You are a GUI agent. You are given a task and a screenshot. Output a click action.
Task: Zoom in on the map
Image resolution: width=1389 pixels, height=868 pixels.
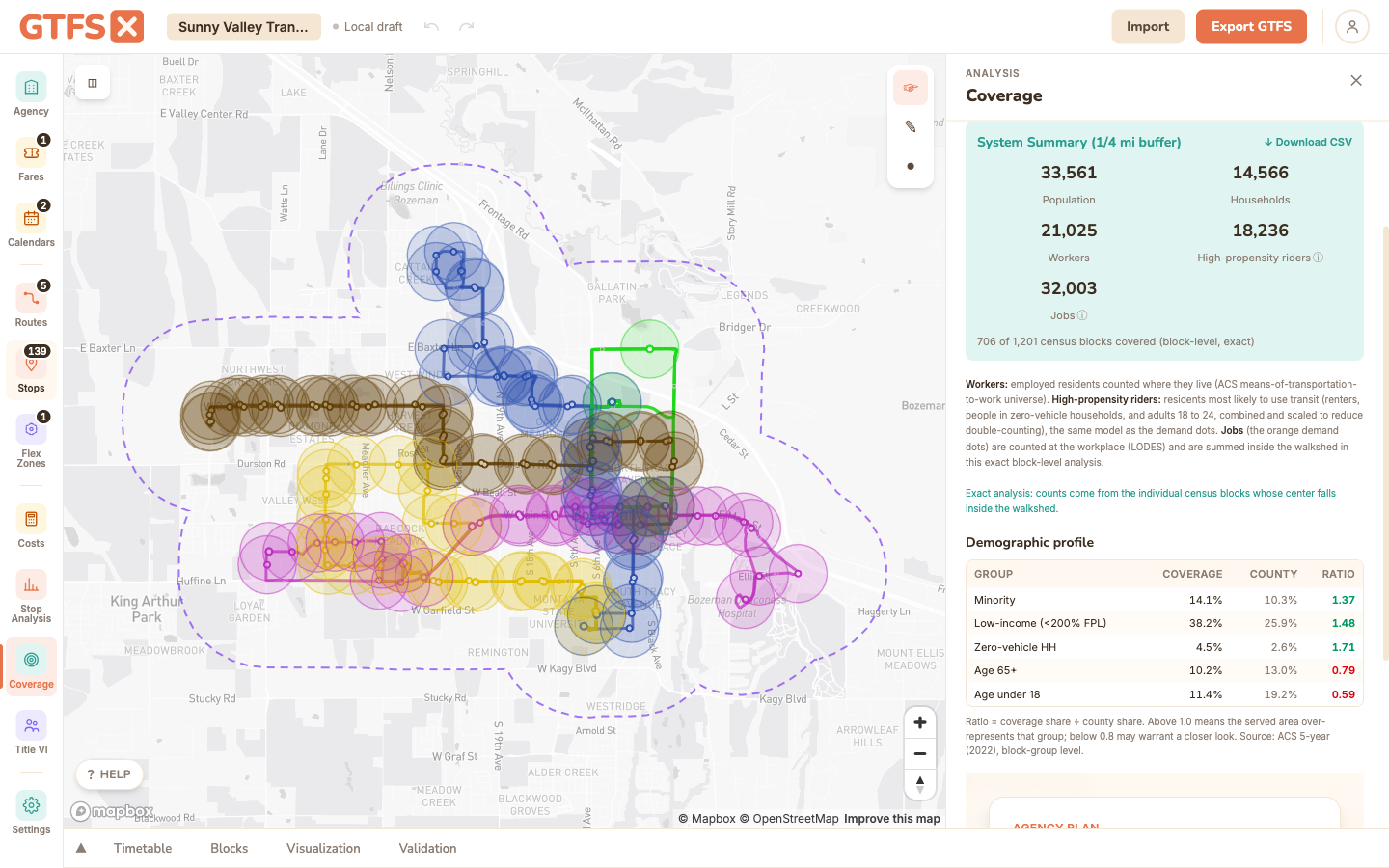920,722
